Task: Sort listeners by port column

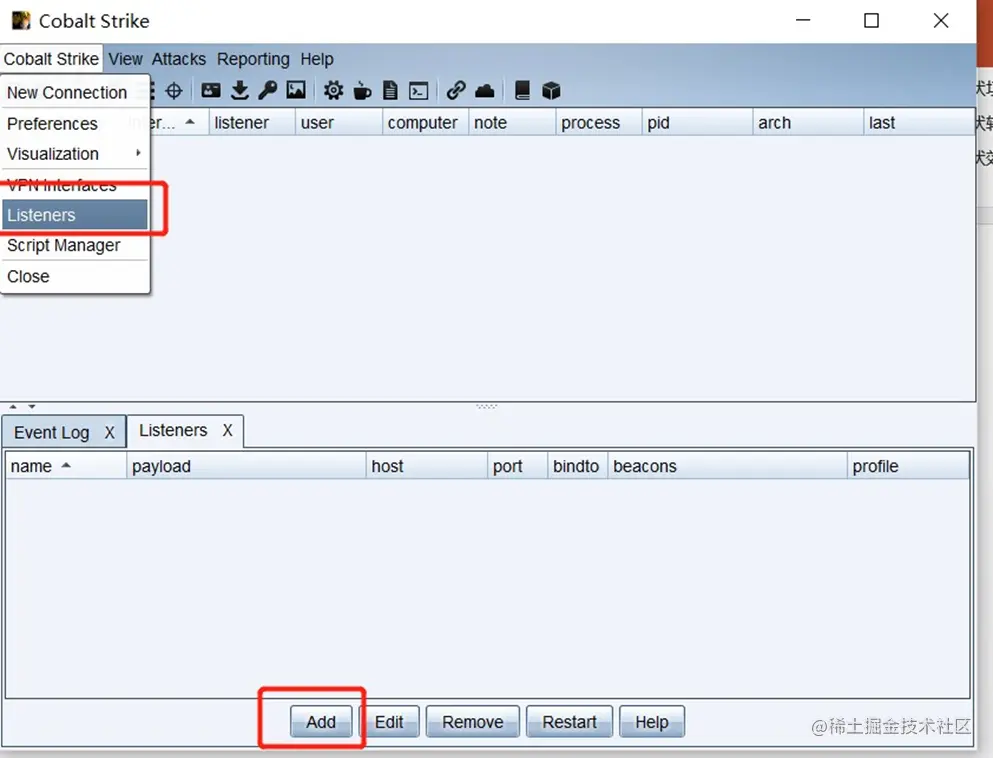Action: tap(517, 466)
